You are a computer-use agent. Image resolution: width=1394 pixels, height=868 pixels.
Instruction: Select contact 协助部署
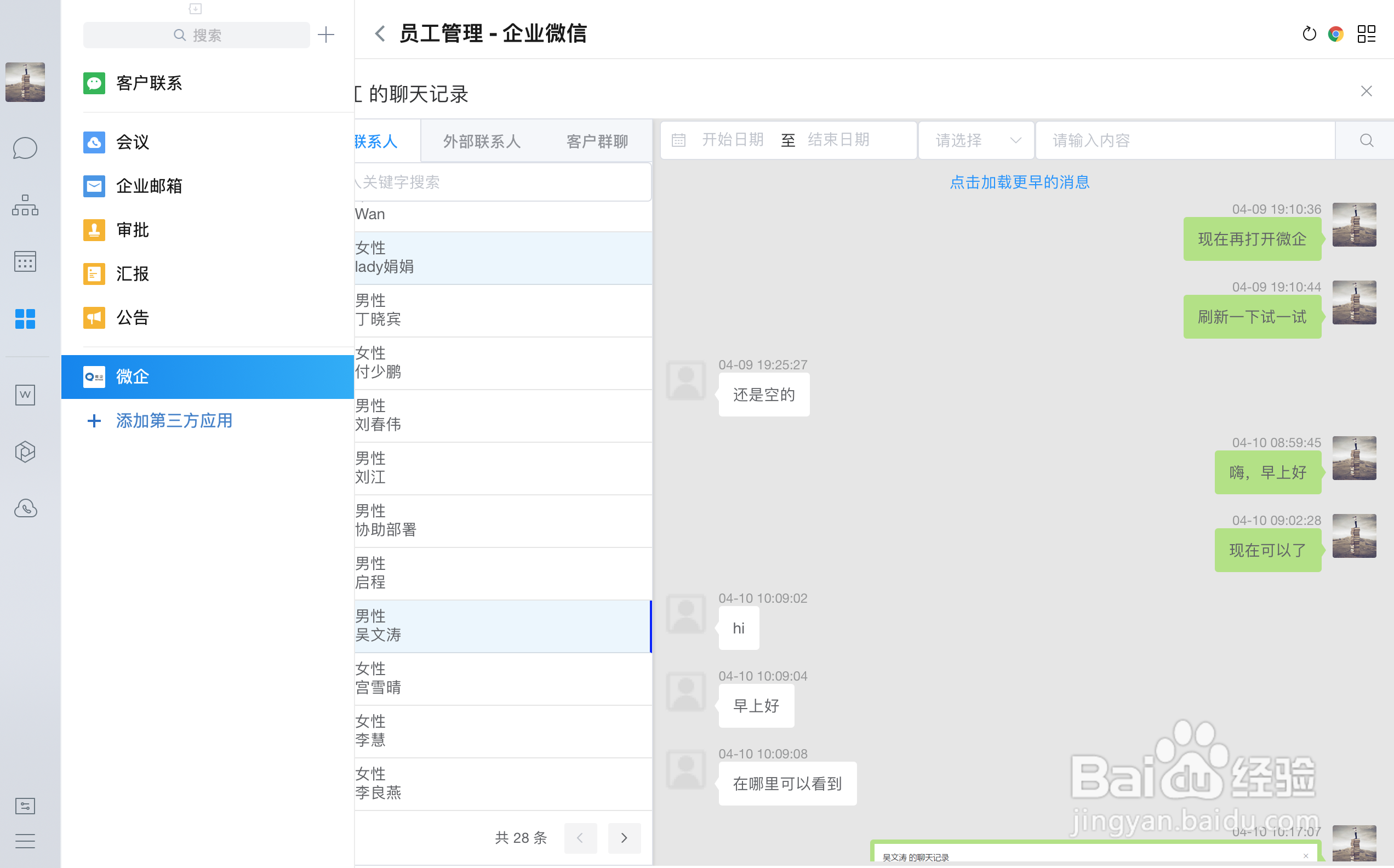tap(502, 521)
